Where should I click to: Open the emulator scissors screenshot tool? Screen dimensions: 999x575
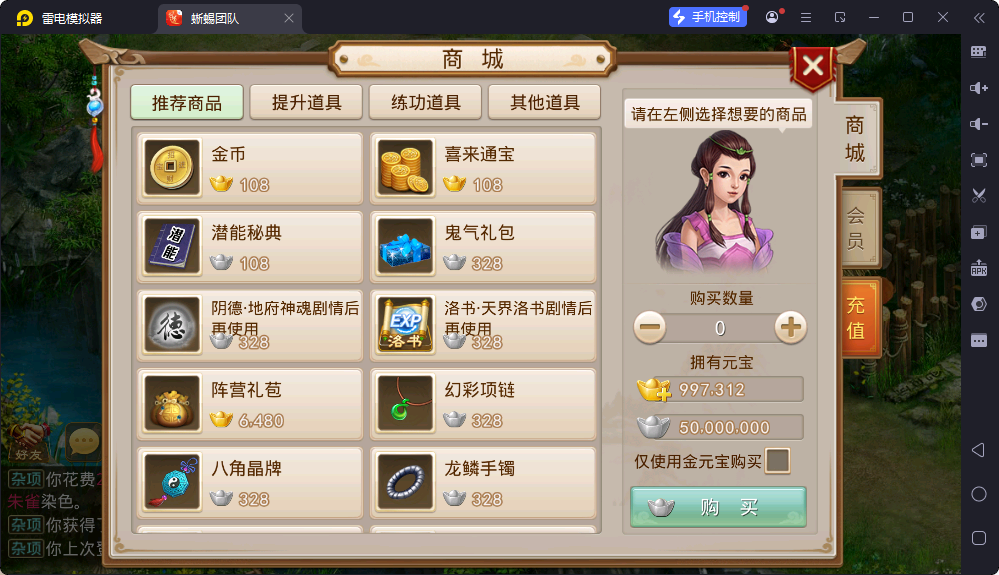coord(979,195)
